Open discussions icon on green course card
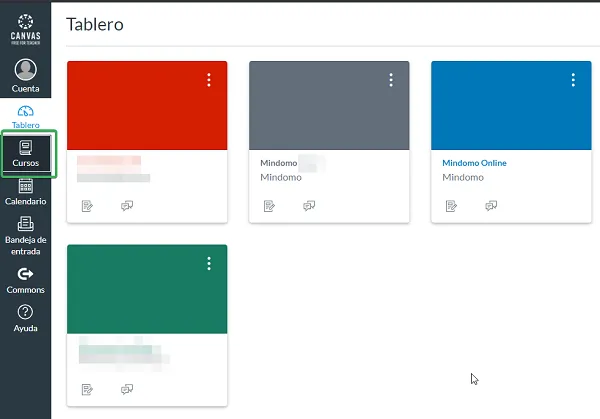 (127, 390)
